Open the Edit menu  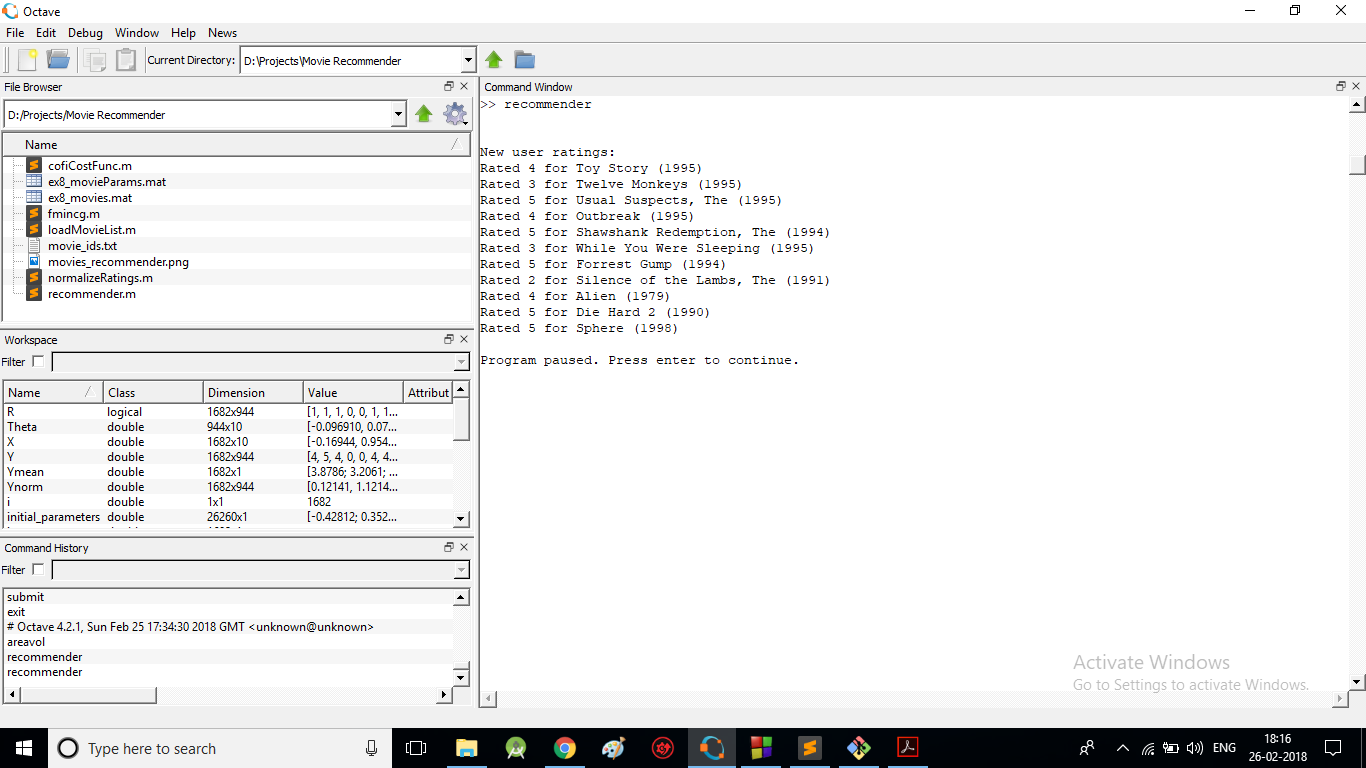pyautogui.click(x=46, y=33)
